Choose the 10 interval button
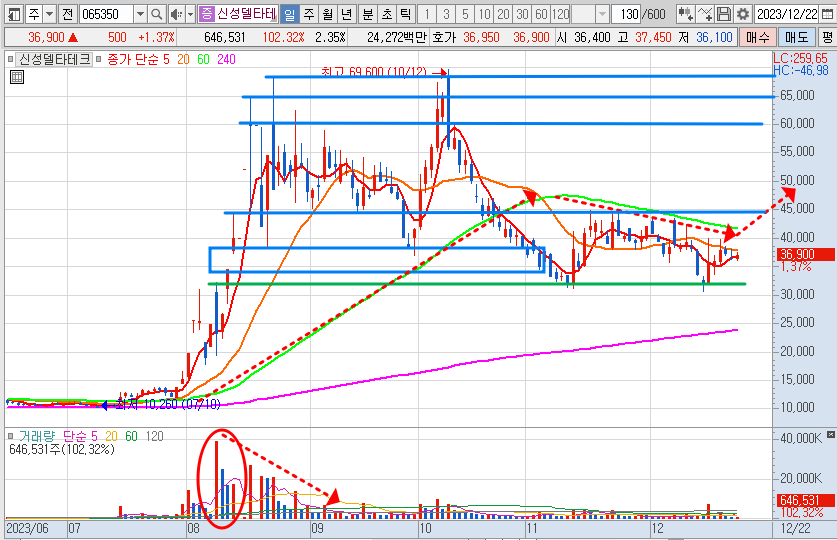Viewport: 837px width, 540px height. pos(484,14)
